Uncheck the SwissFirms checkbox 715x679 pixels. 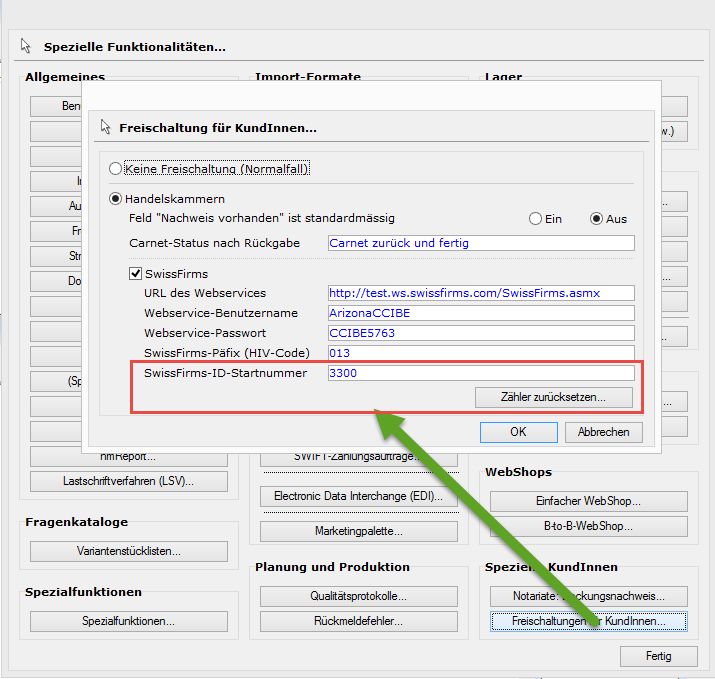coord(136,273)
